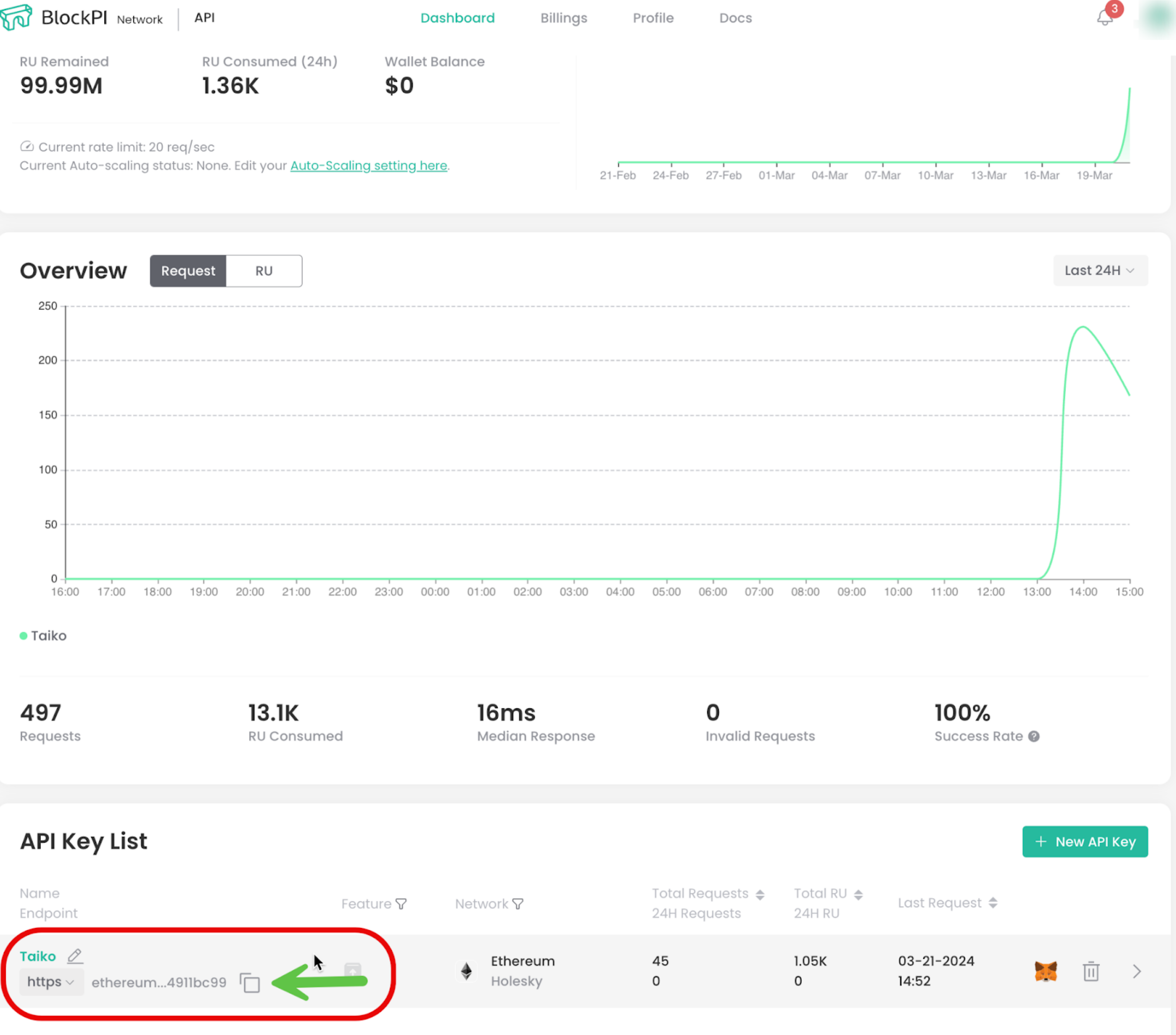Delete the Taiko API key trash icon
Image resolution: width=1176 pixels, height=1035 pixels.
pyautogui.click(x=1091, y=971)
